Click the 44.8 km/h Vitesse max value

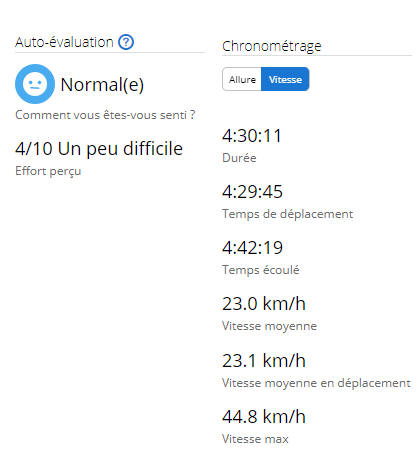(264, 417)
